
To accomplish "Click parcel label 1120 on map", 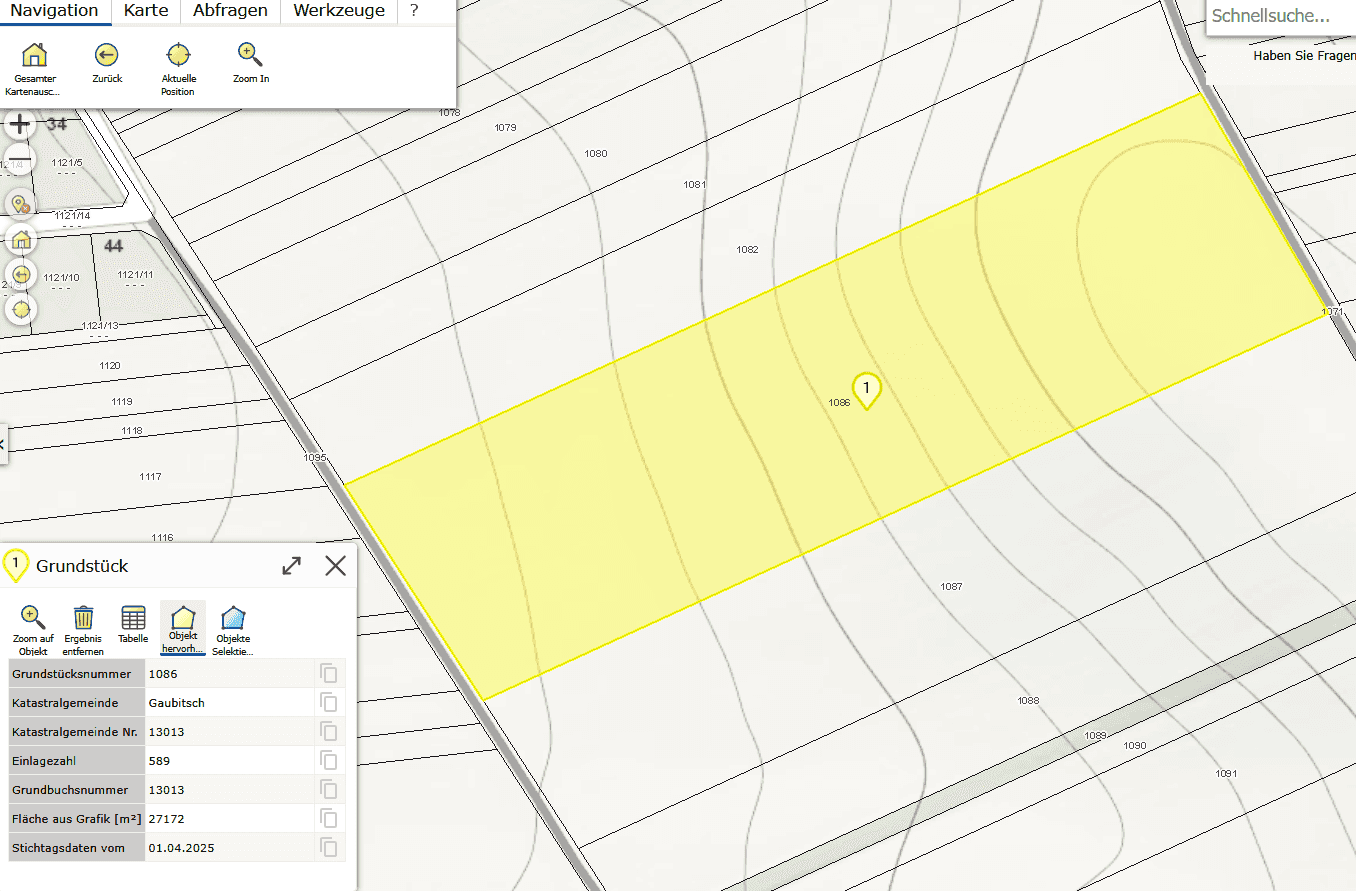I will tap(110, 365).
